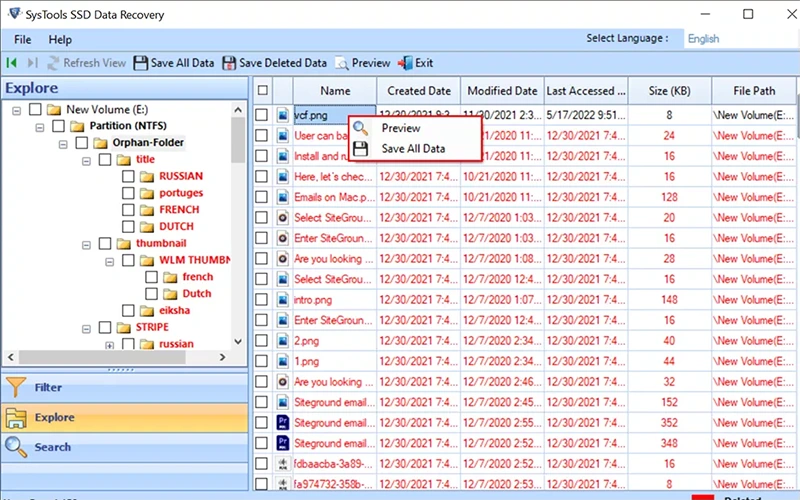
Task: Click the grey next-item navigation arrow
Action: (x=32, y=63)
